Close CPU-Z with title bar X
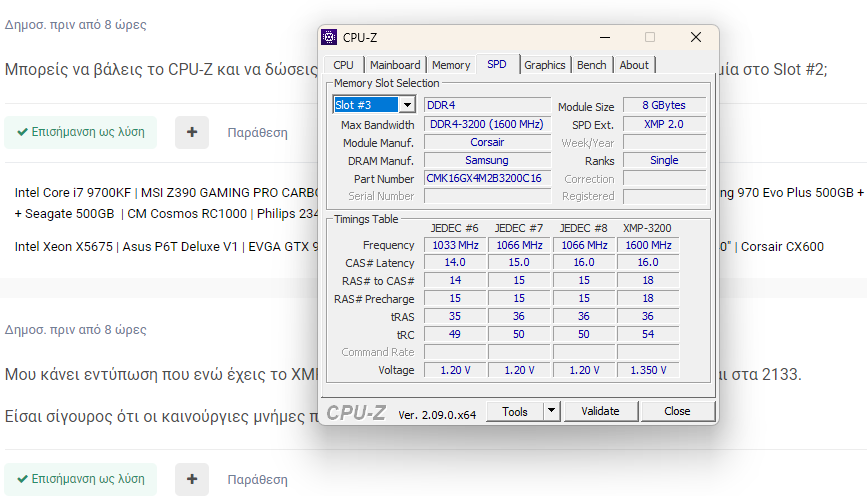 pos(696,37)
